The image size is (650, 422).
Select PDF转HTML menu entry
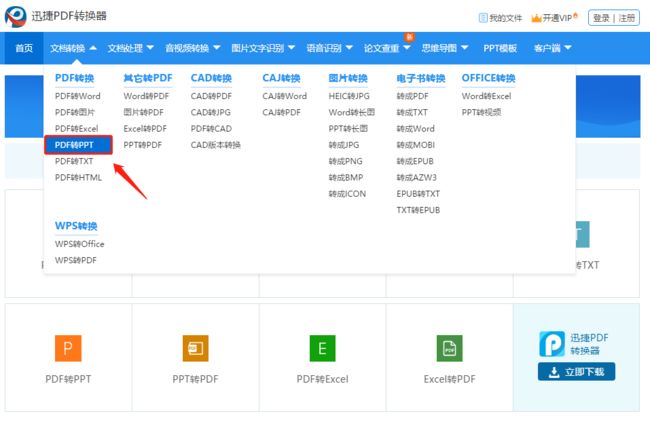pyautogui.click(x=78, y=177)
